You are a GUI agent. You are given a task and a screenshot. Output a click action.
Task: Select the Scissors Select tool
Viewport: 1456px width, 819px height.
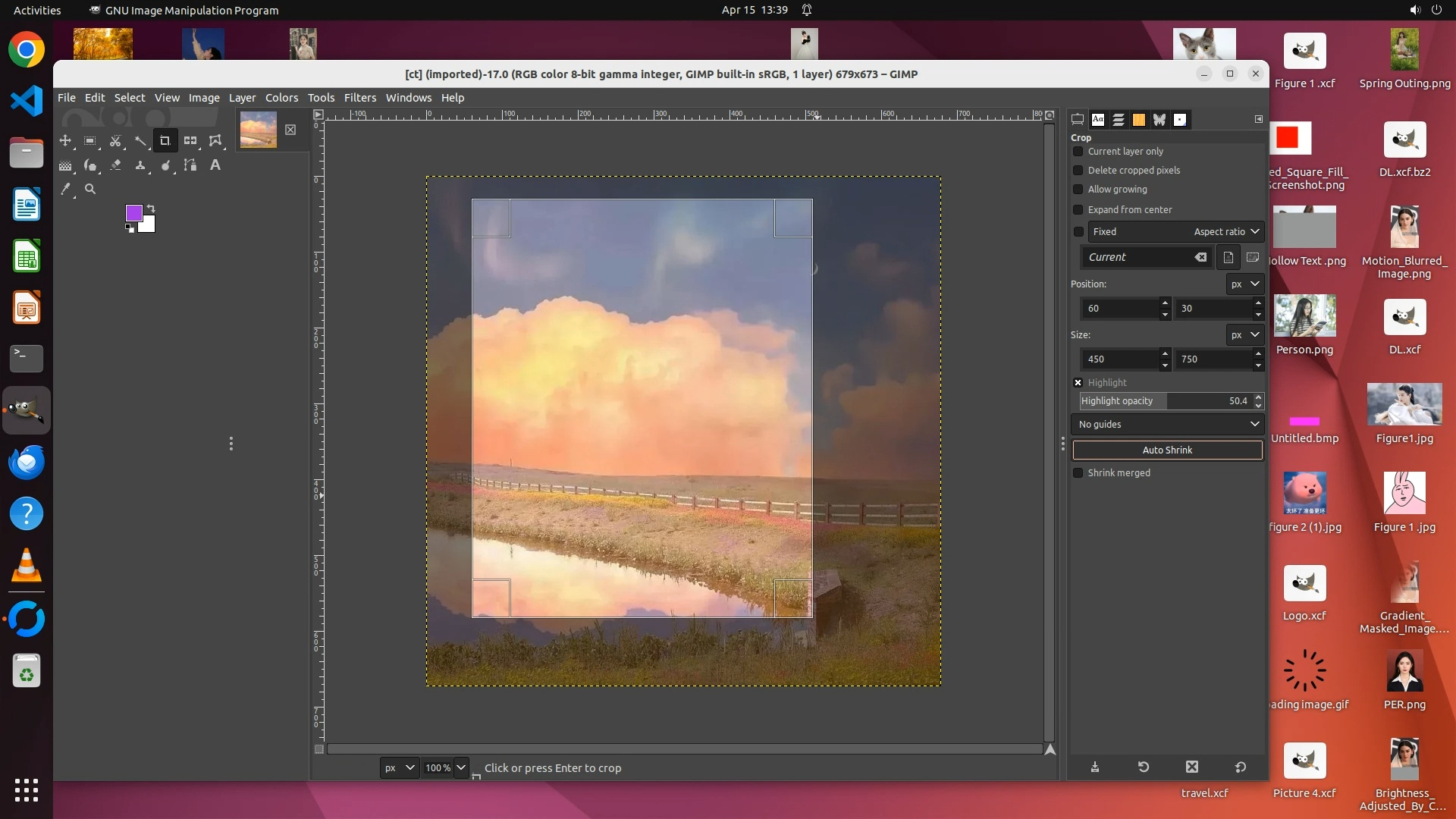click(x=115, y=141)
